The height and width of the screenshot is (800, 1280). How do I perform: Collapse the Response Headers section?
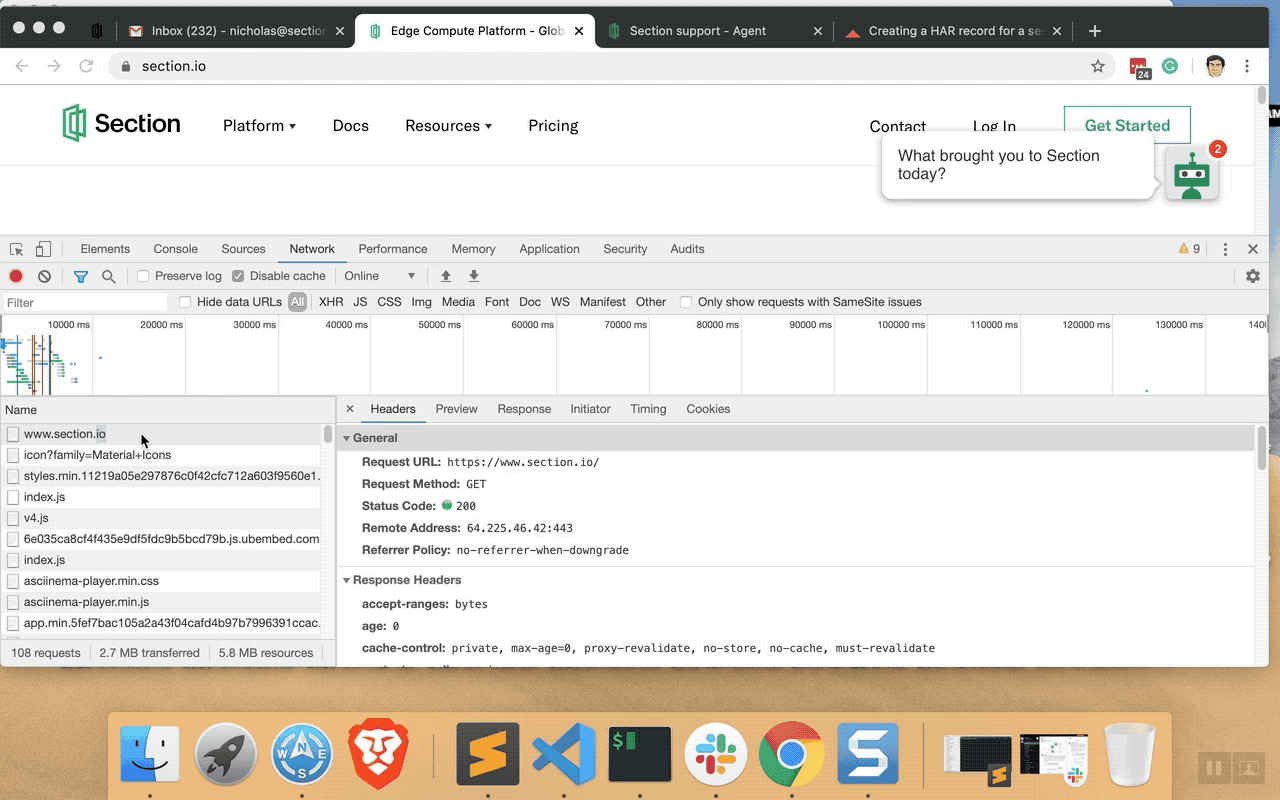[x=347, y=580]
